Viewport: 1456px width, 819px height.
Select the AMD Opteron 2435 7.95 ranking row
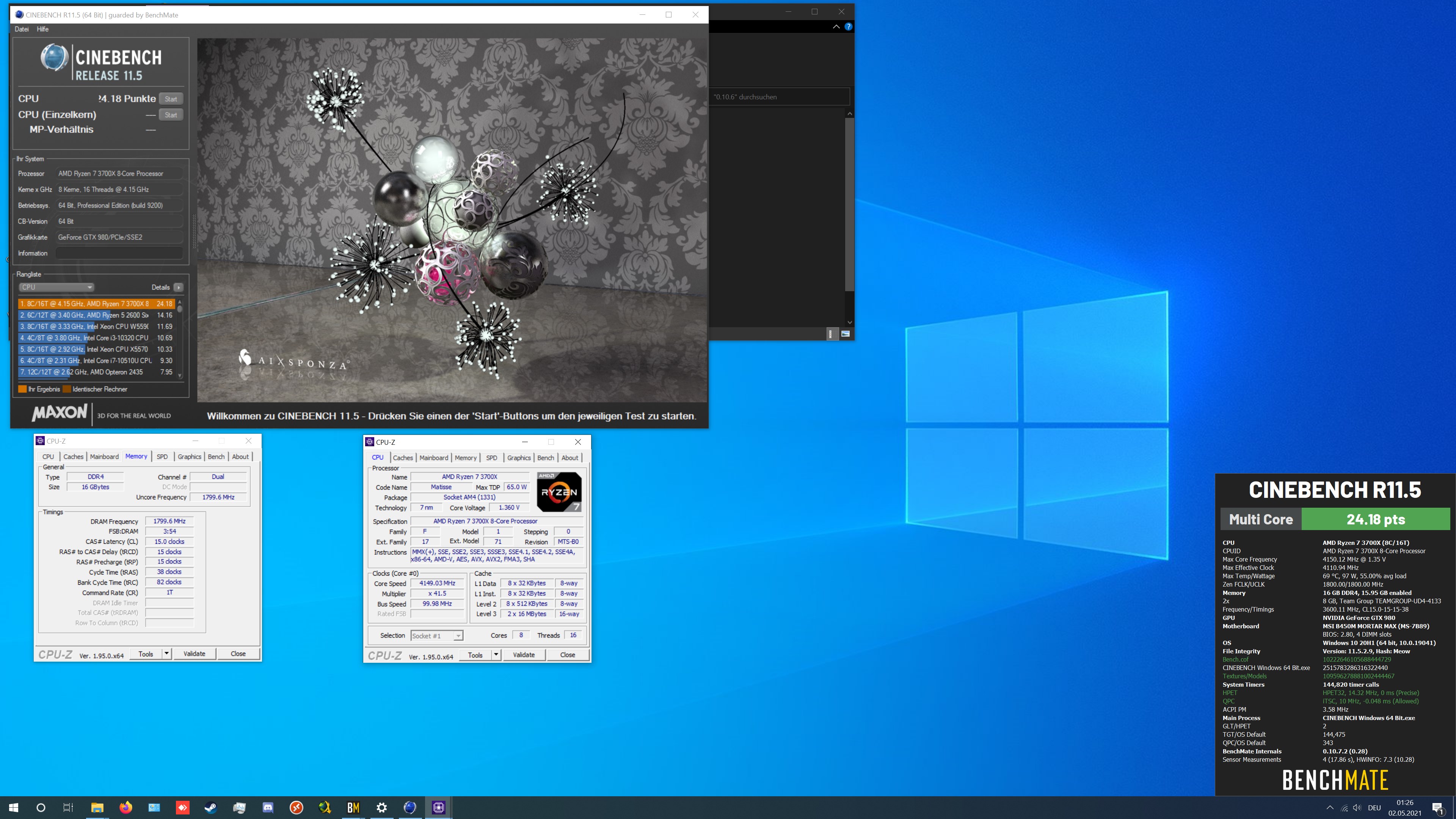[x=97, y=372]
